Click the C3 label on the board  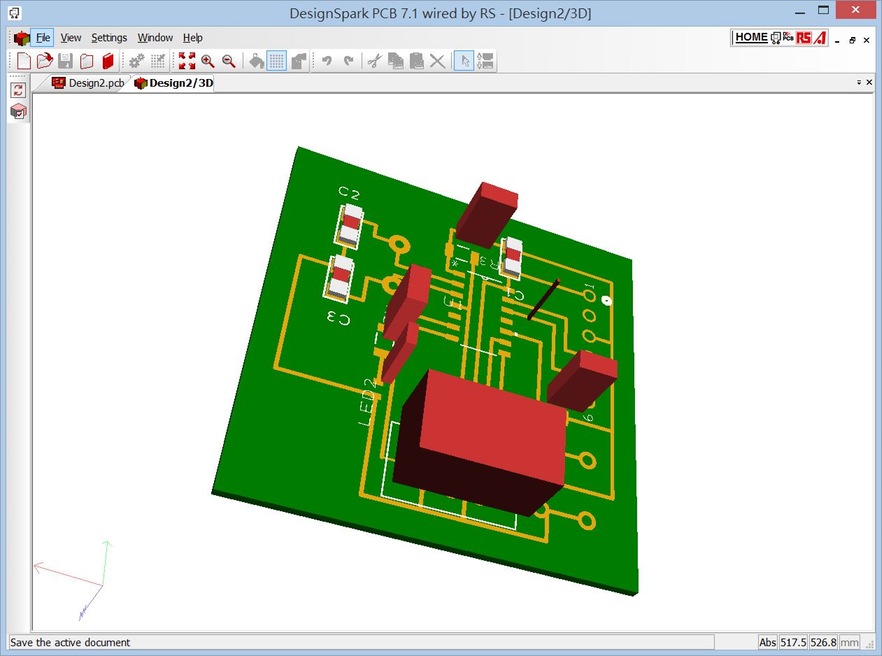(339, 318)
